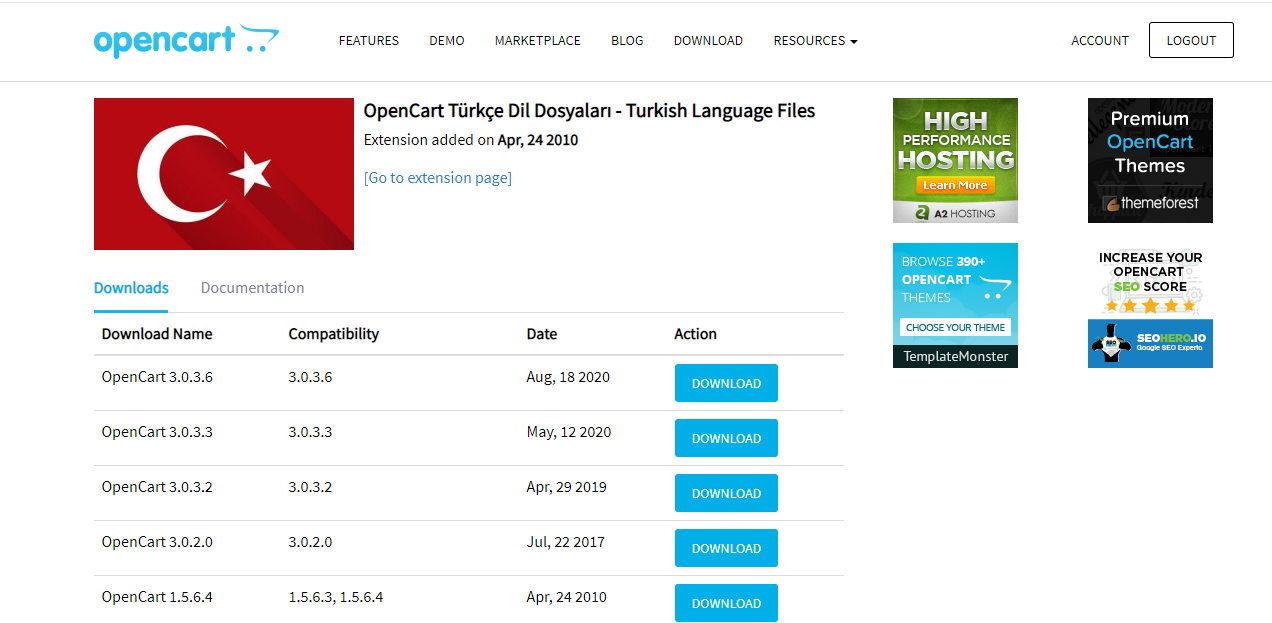The image size is (1272, 623).
Task: Click the Logout button
Action: click(x=1191, y=40)
